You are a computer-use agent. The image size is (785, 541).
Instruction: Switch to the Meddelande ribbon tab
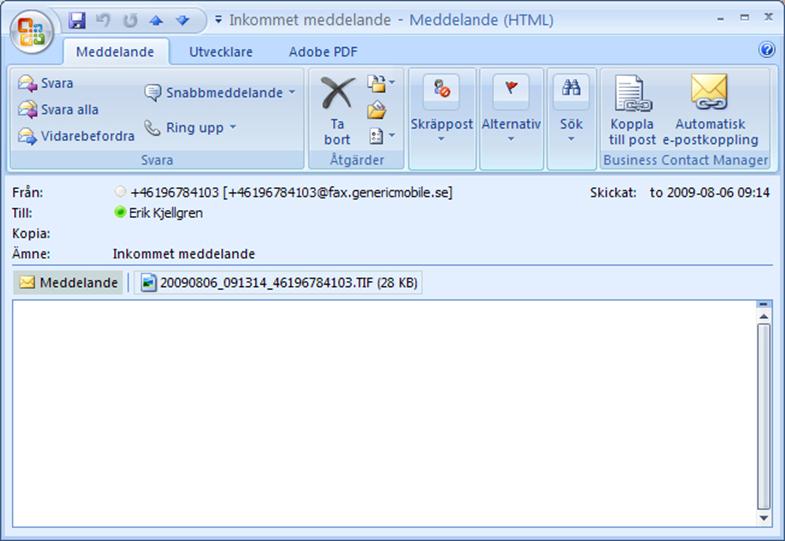tap(115, 52)
